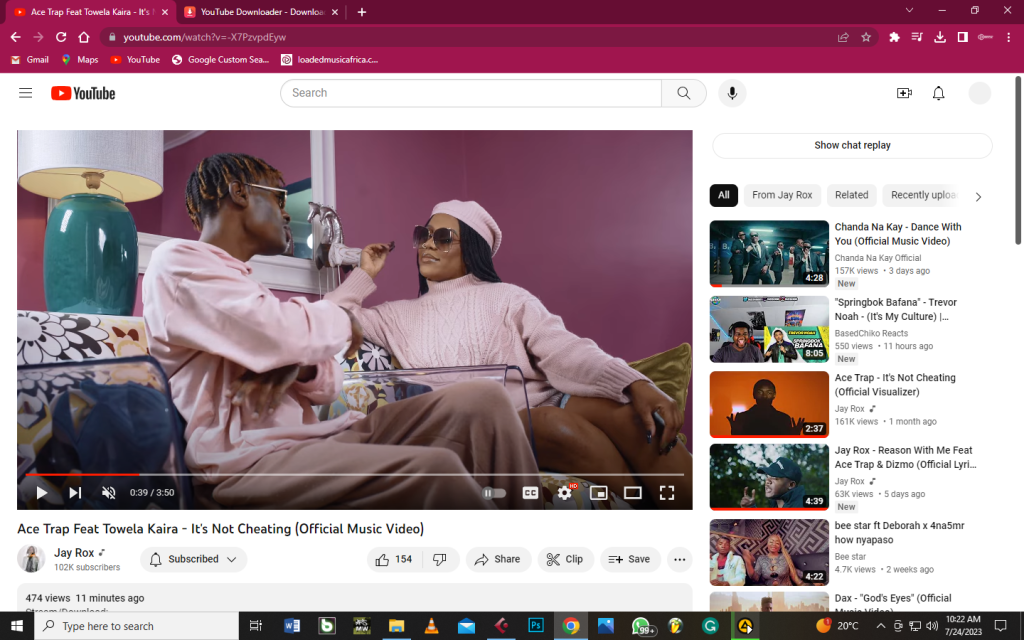This screenshot has height=640, width=1024.
Task: Enable miniplayer mode
Action: [x=598, y=492]
